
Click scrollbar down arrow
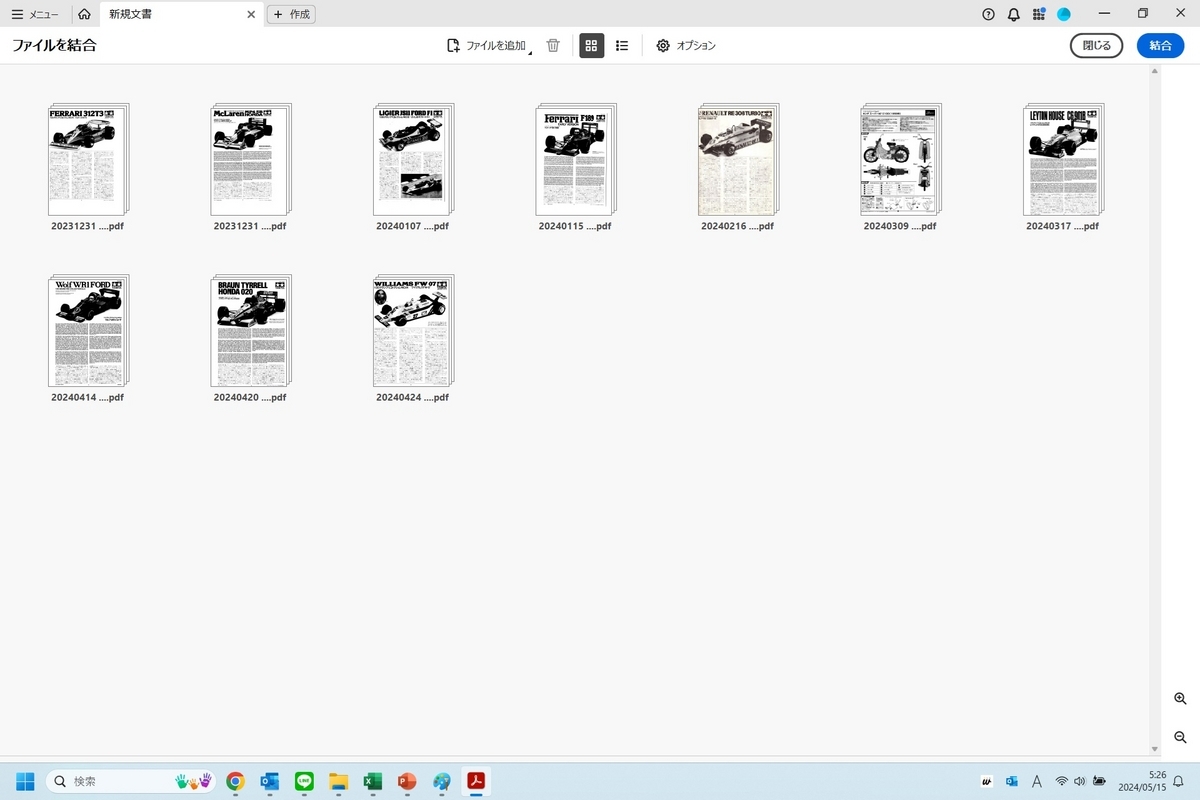pos(1156,749)
